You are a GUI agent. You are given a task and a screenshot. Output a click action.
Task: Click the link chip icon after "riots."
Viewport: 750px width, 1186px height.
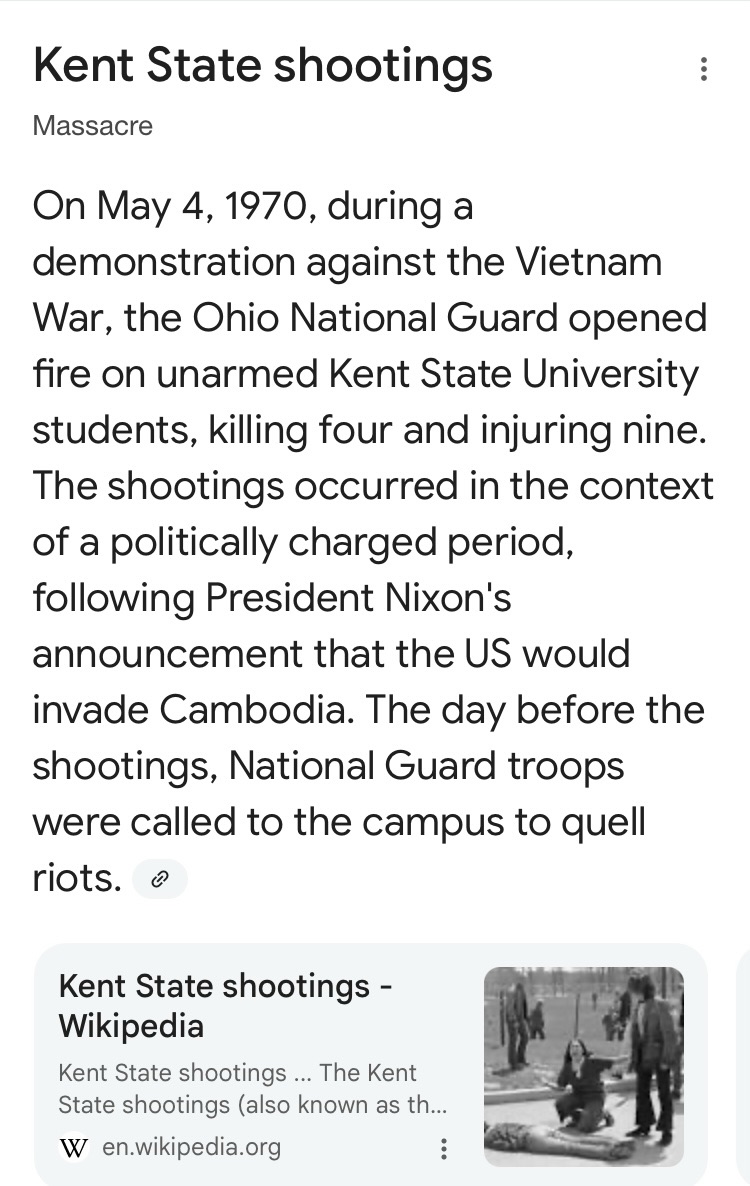tap(159, 880)
